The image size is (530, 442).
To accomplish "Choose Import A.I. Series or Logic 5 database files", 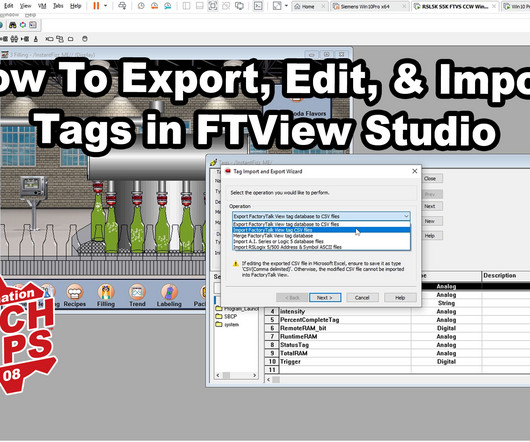I will (321, 241).
